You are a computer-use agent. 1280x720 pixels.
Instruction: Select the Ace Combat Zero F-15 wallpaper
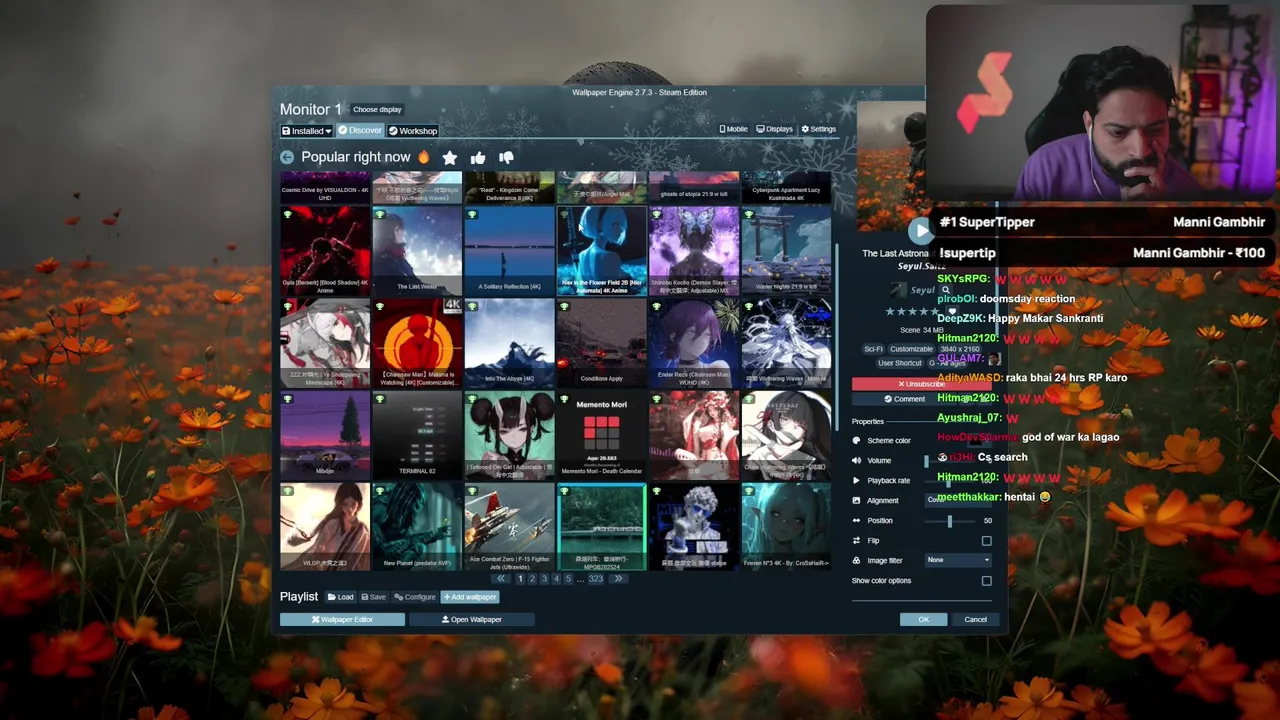tap(509, 527)
